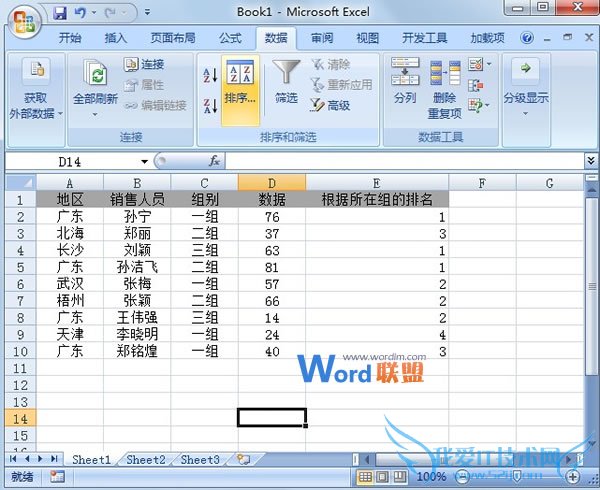Open the 加载项 tab
Screen dimensions: 600x490
coord(487,38)
